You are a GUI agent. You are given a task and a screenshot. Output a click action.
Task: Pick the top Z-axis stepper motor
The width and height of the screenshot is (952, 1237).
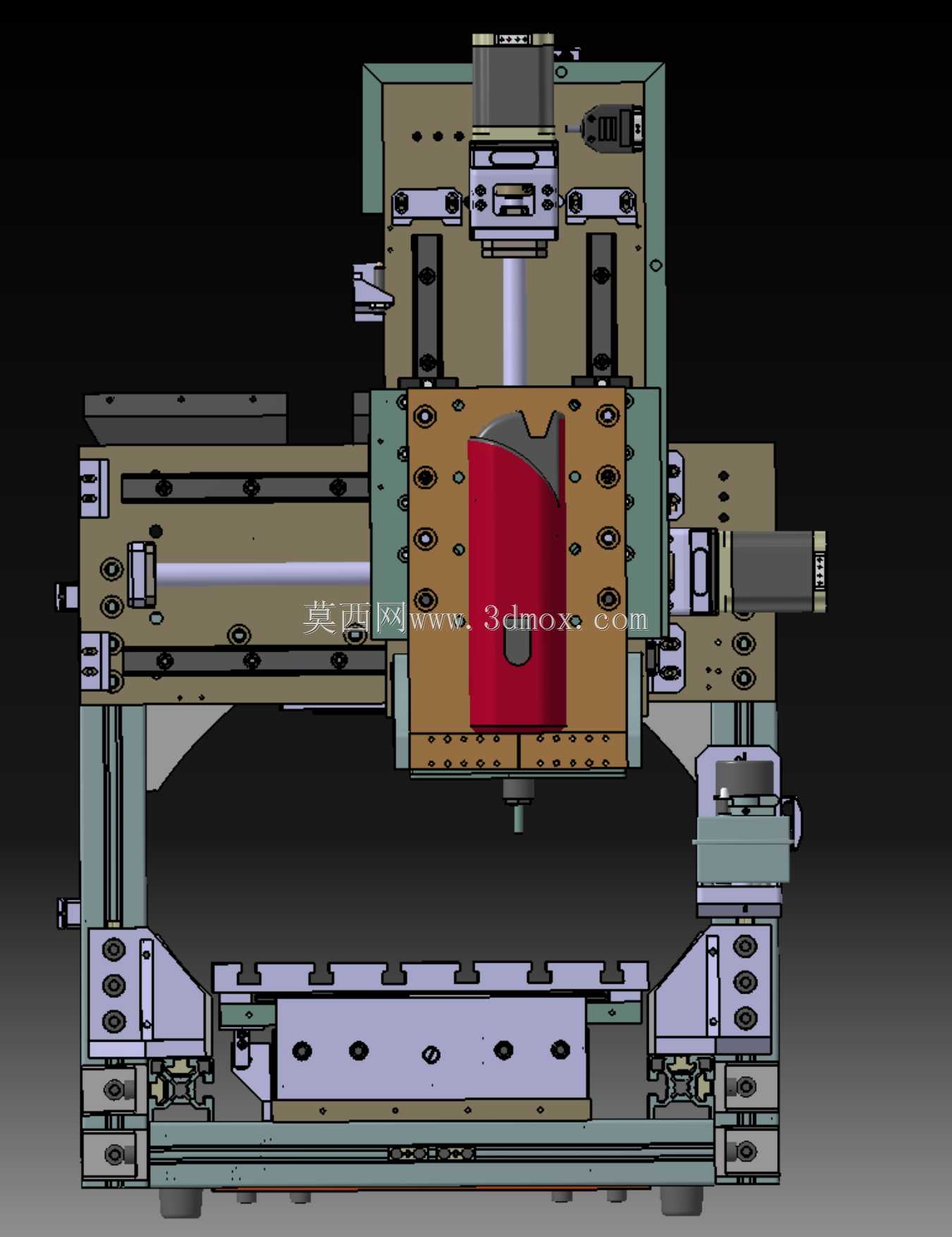tap(513, 86)
